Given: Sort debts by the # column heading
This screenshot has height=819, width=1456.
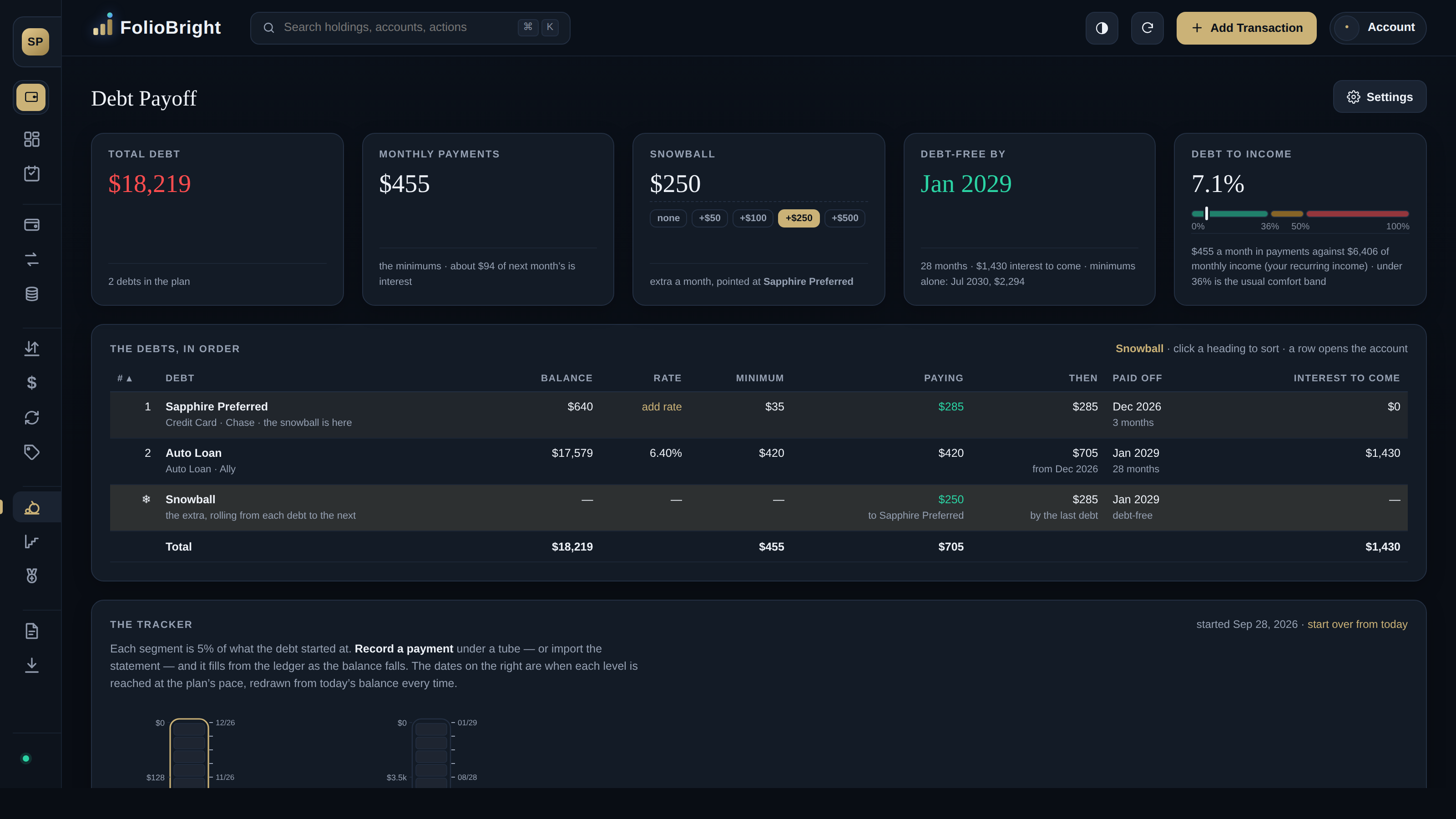Looking at the screenshot, I should (x=124, y=378).
